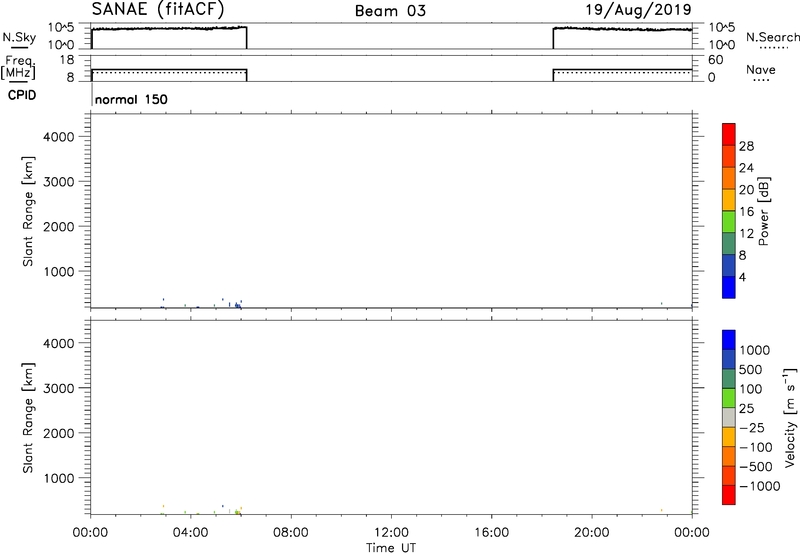Pick the green 25–100 Velocity color segment

(729, 398)
